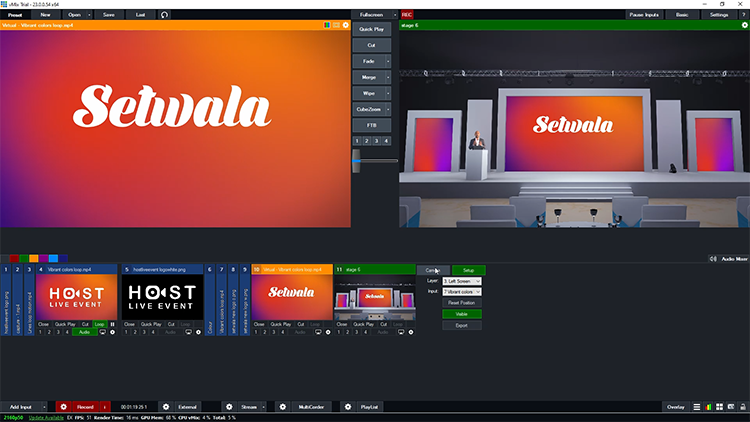Click the hamburger list view icon at bottom right
Viewport: 750px width, 422px height.
[695, 407]
